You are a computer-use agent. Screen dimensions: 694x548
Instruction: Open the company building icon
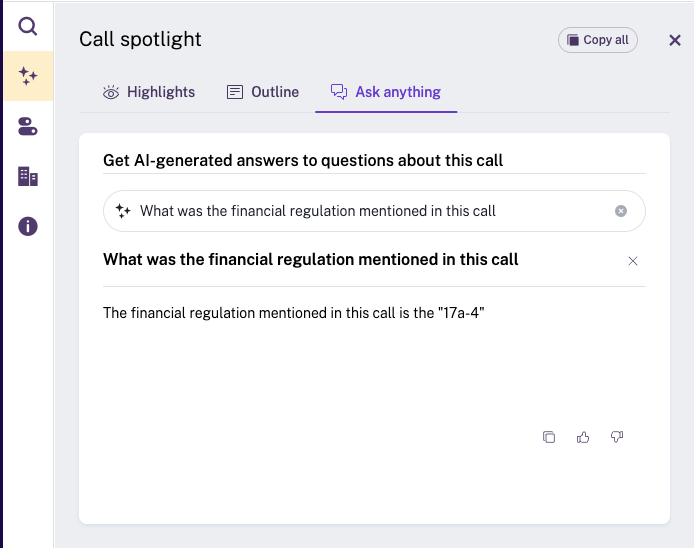27,176
